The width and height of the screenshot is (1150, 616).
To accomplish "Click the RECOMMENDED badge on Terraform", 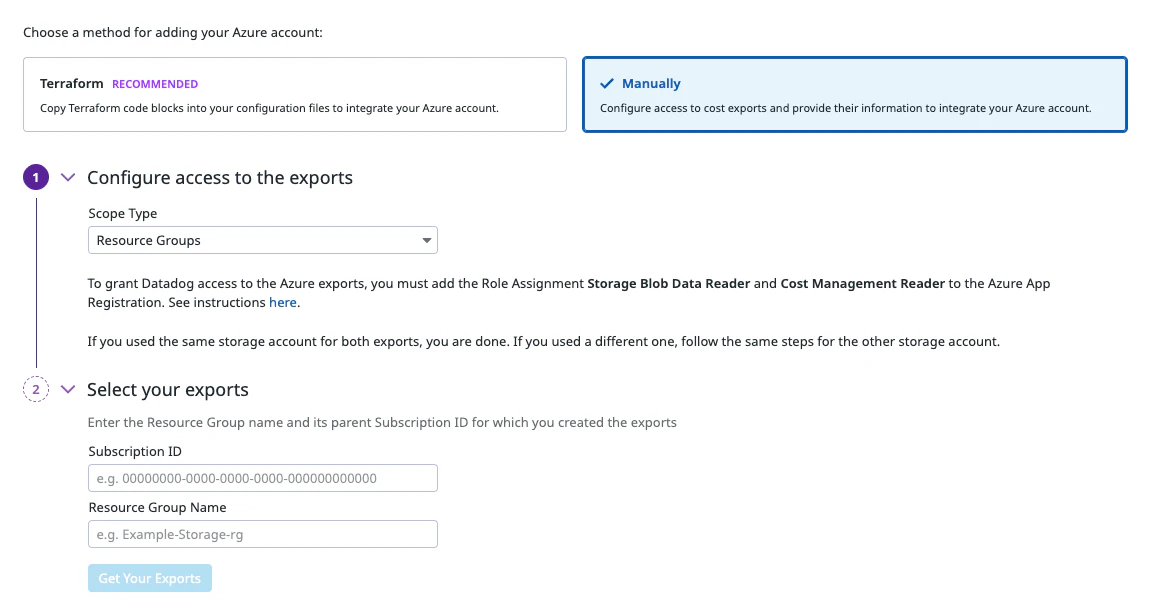I will pyautogui.click(x=155, y=84).
